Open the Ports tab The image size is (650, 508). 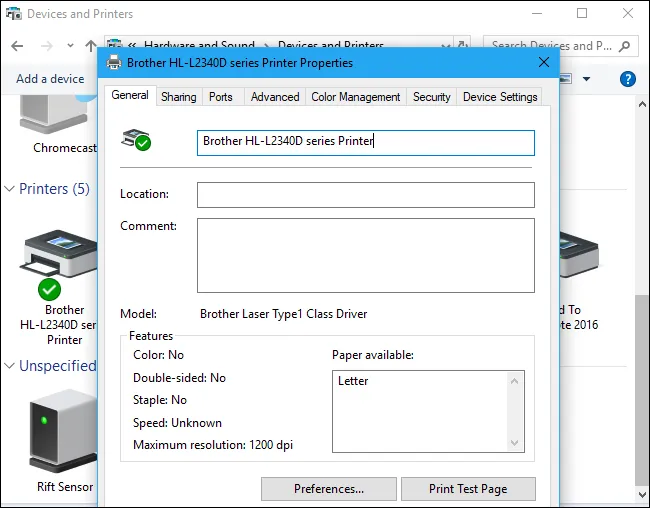(221, 97)
